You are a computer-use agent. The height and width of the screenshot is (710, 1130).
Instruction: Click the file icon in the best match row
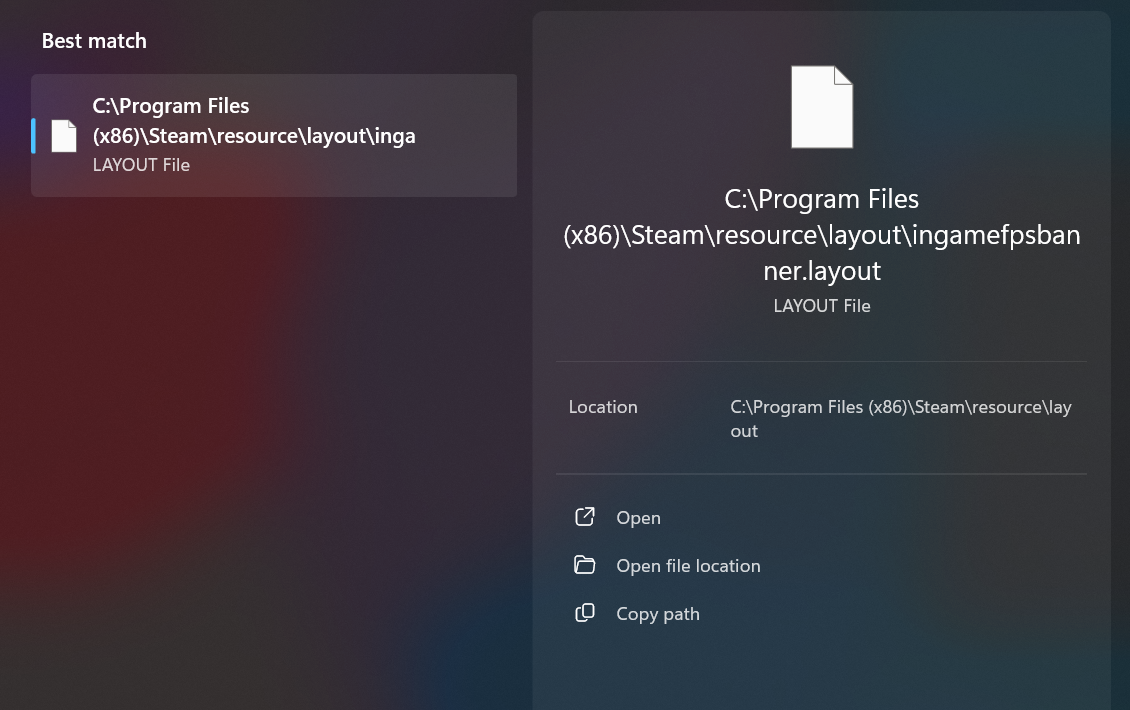coord(64,136)
